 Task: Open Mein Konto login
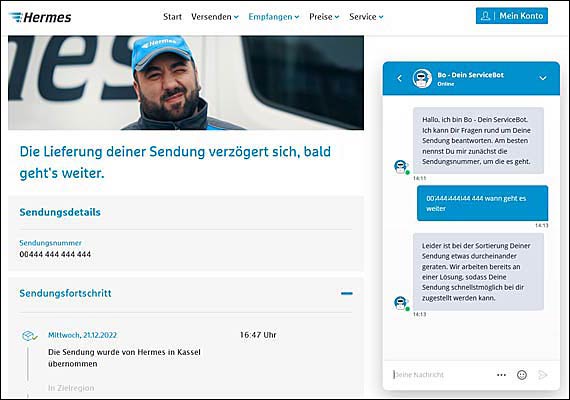click(512, 16)
